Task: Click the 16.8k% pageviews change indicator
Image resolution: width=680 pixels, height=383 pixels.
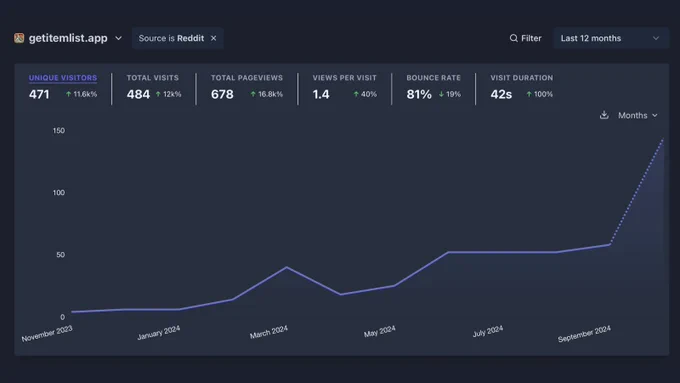Action: [x=267, y=94]
